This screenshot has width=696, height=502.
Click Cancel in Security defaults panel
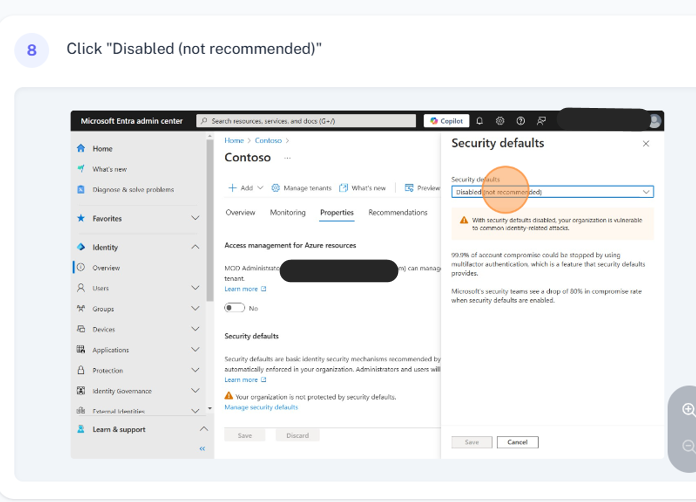click(x=518, y=442)
